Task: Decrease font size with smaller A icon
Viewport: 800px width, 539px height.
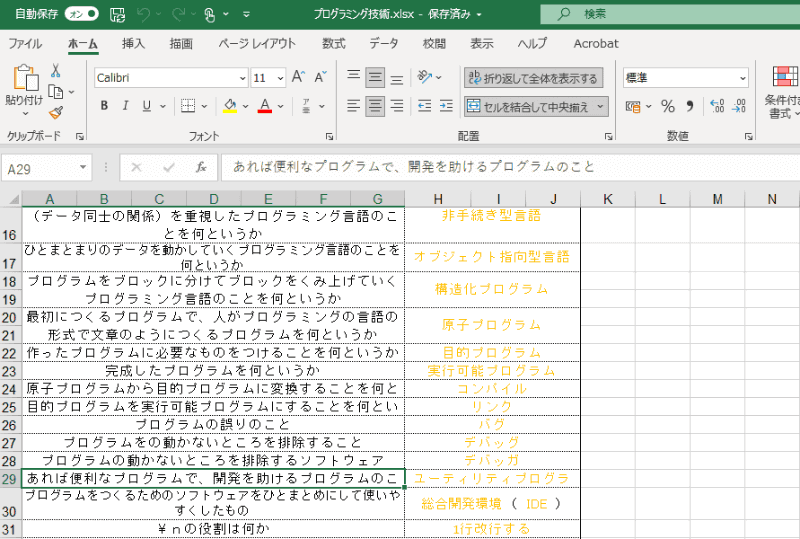Action: pyautogui.click(x=320, y=77)
